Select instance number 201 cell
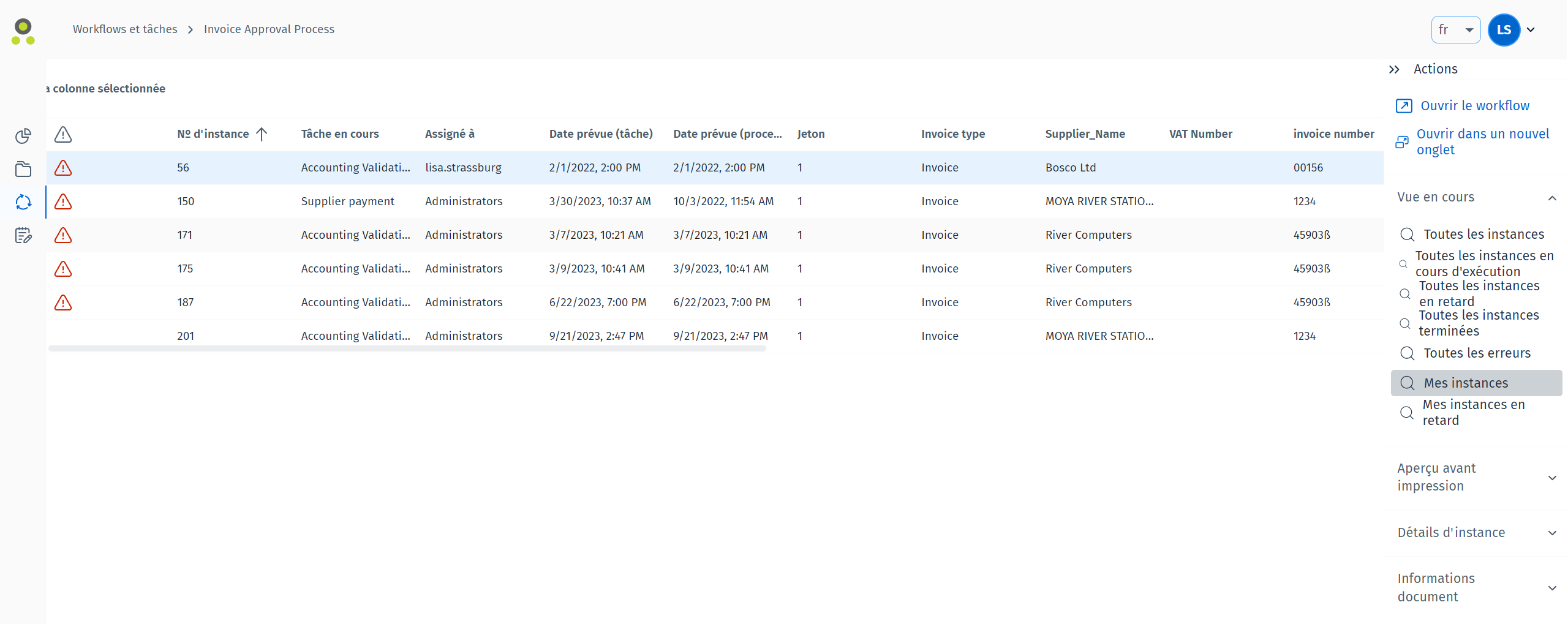Screen dimensions: 1568x624 [x=186, y=336]
